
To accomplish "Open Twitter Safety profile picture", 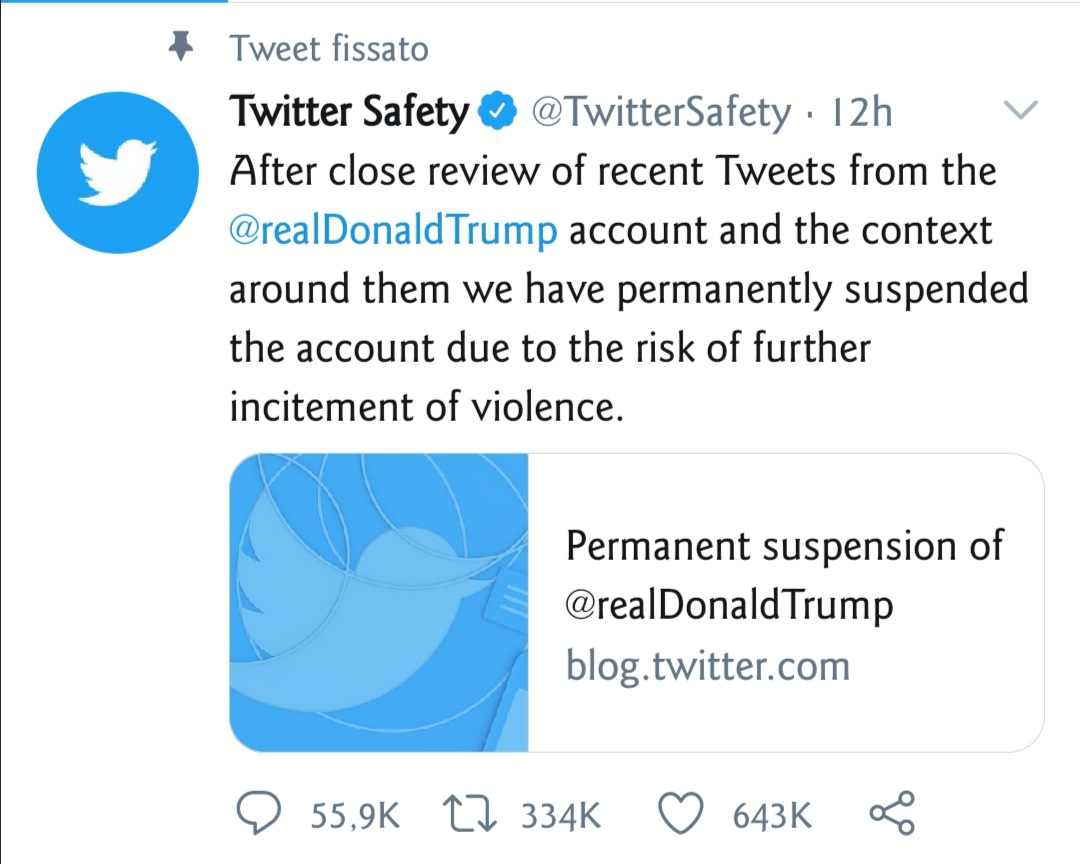I will [118, 172].
